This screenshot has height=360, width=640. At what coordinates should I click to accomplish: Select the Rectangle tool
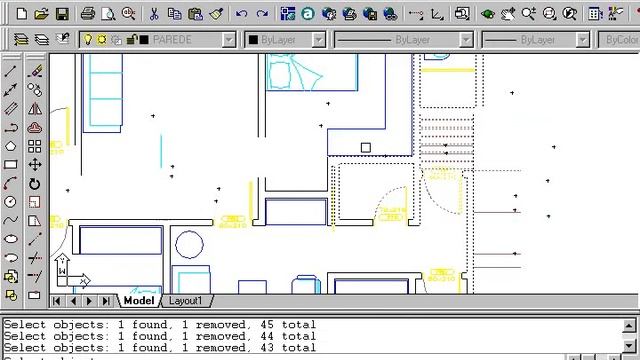pyautogui.click(x=11, y=164)
